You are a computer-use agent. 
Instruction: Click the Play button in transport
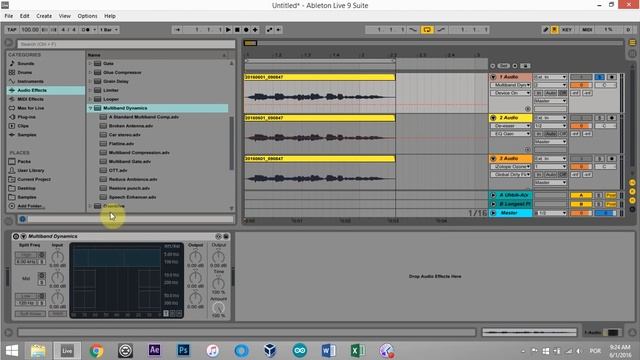click(228, 29)
